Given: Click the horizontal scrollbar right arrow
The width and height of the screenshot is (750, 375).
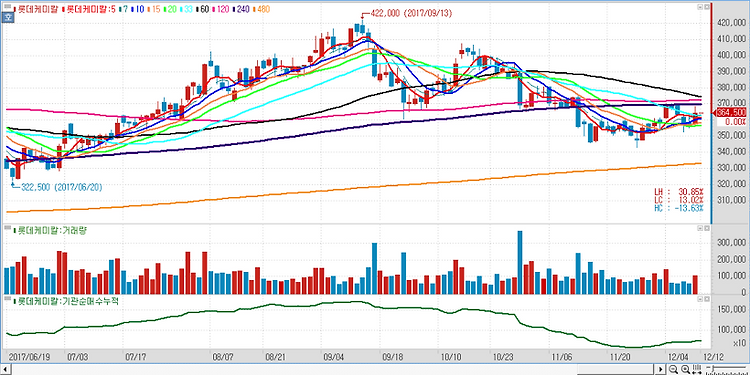Looking at the screenshot, I should [x=661, y=370].
